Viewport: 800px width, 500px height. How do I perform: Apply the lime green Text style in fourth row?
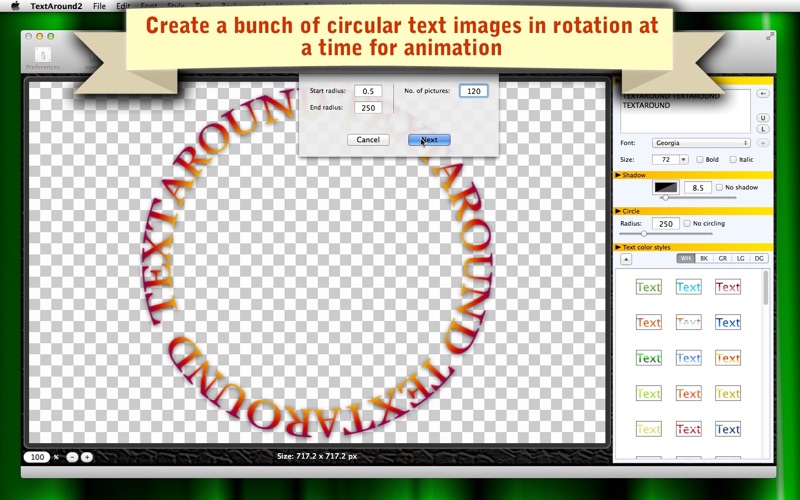tap(648, 393)
